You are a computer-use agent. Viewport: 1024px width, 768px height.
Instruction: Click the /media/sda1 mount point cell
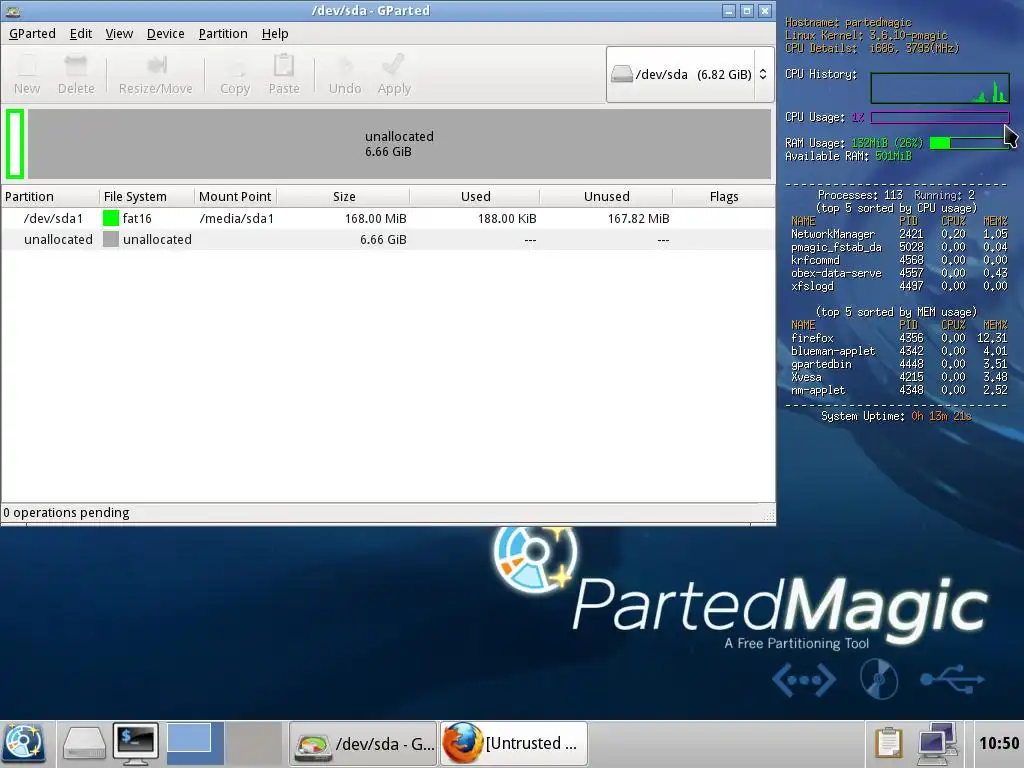point(236,218)
